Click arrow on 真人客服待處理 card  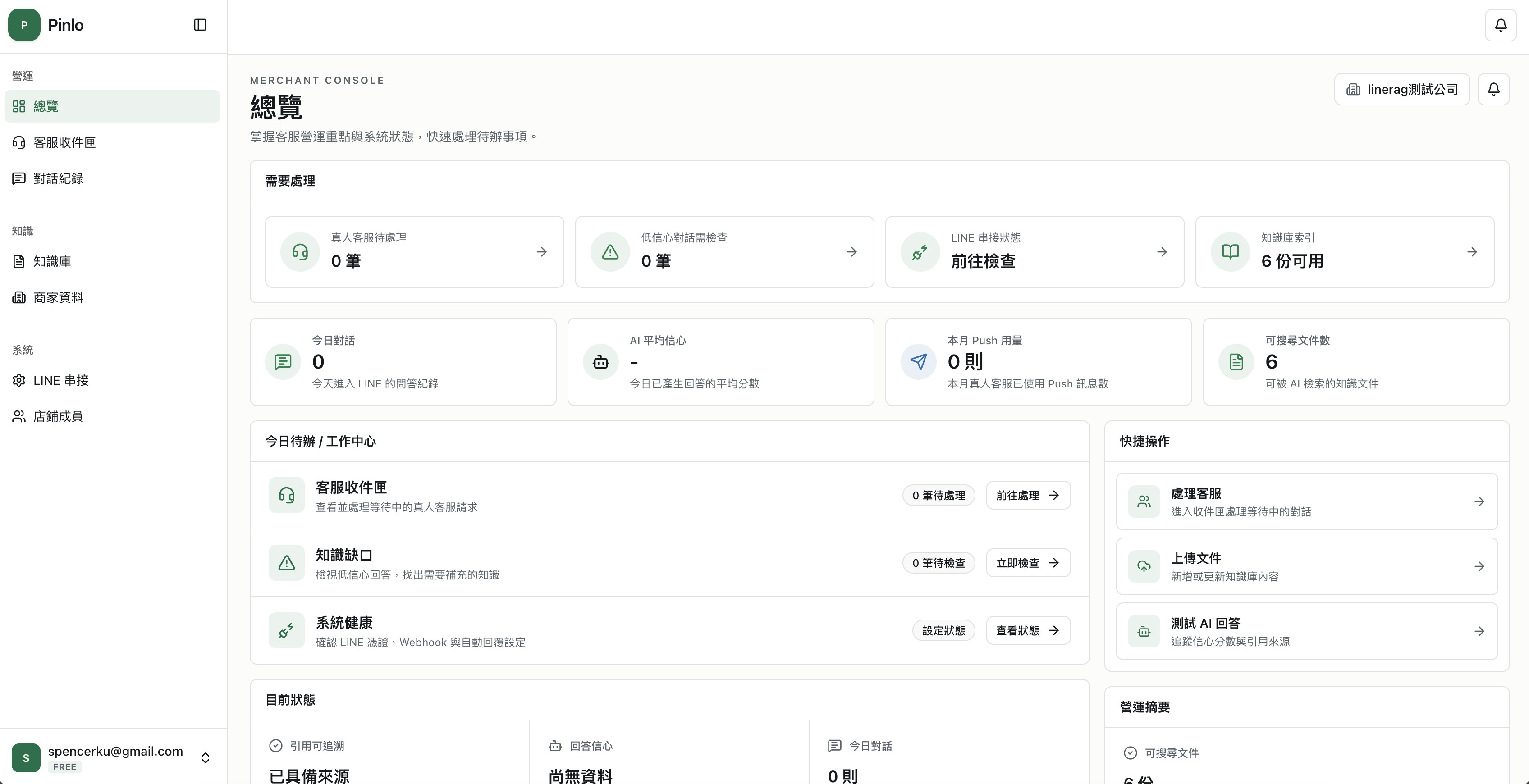point(541,251)
